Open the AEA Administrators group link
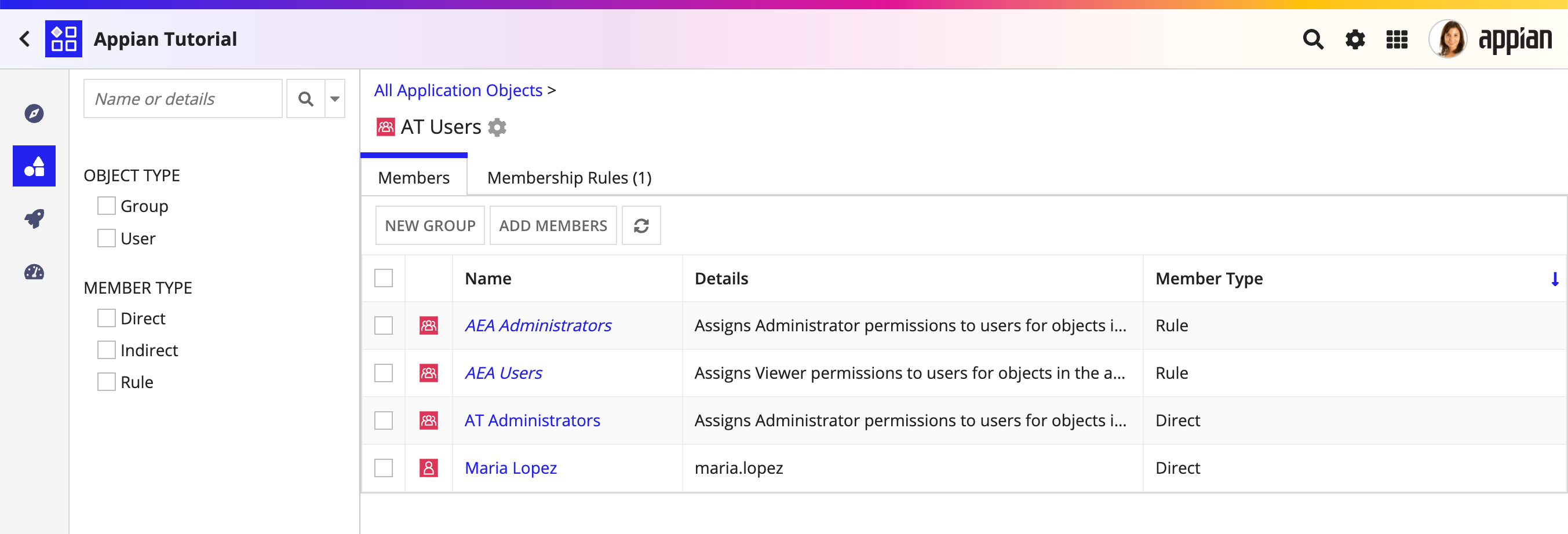Viewport: 1568px width, 534px height. [538, 325]
